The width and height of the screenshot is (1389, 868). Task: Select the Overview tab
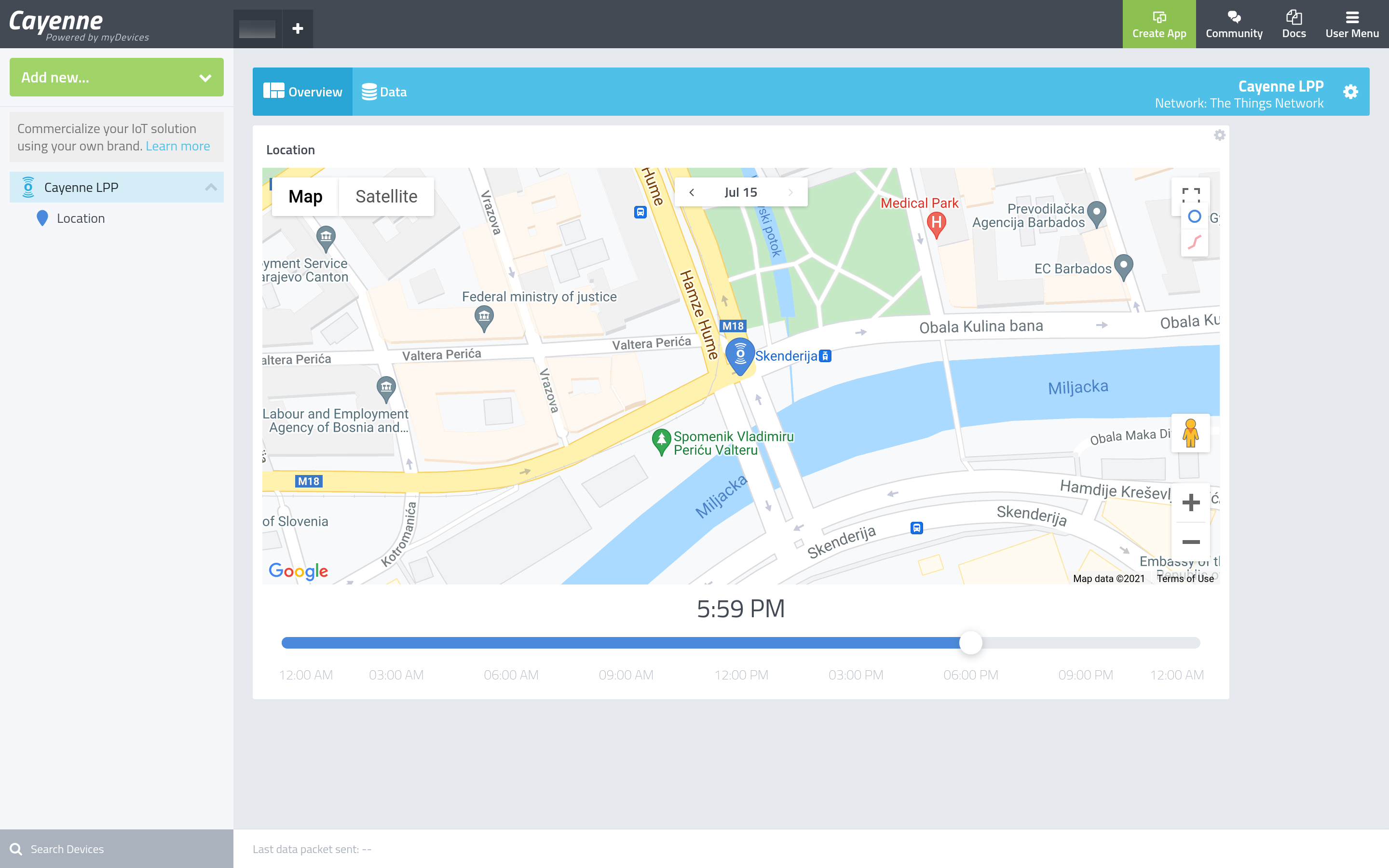tap(302, 91)
